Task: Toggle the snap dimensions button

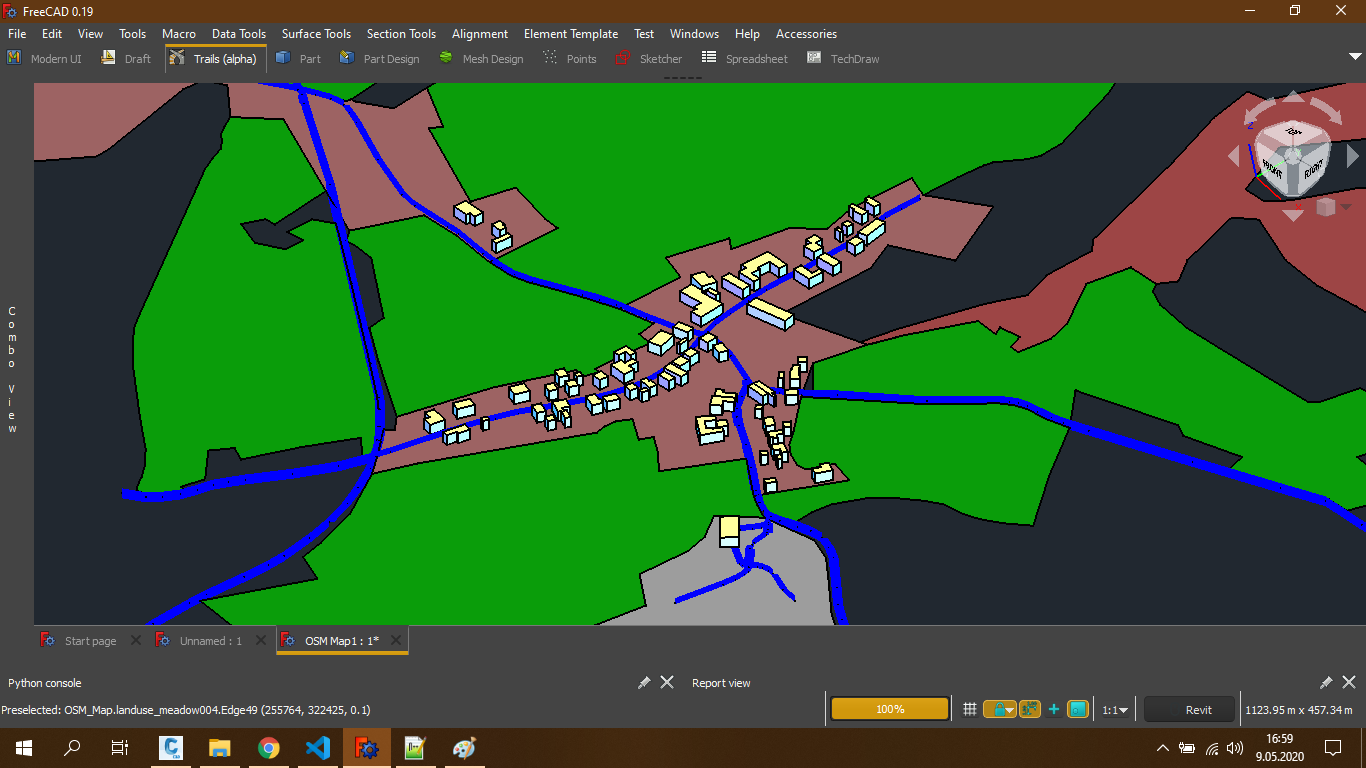Action: click(x=1030, y=710)
